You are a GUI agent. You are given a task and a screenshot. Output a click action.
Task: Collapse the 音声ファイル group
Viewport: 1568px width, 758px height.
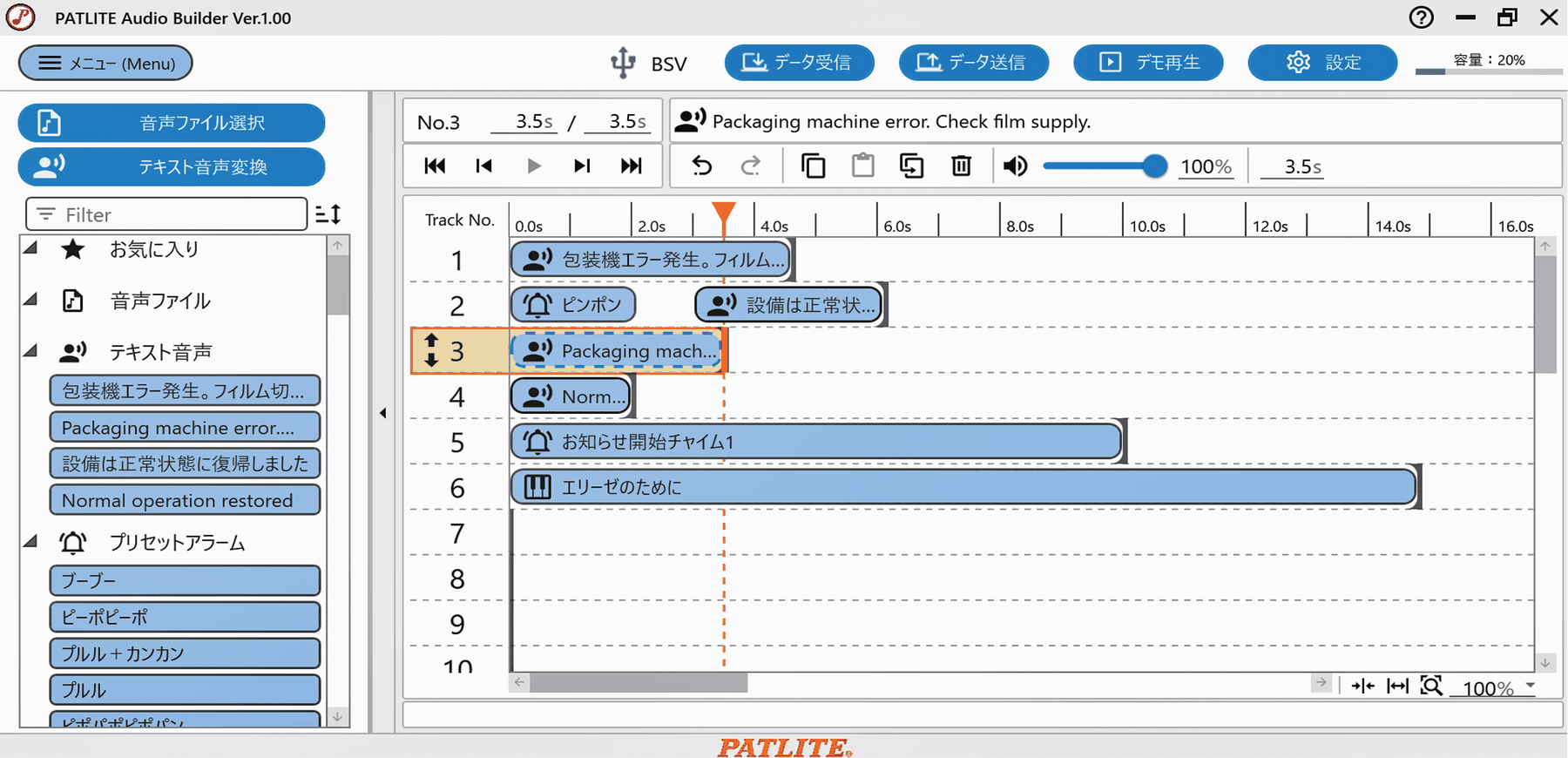[x=31, y=301]
